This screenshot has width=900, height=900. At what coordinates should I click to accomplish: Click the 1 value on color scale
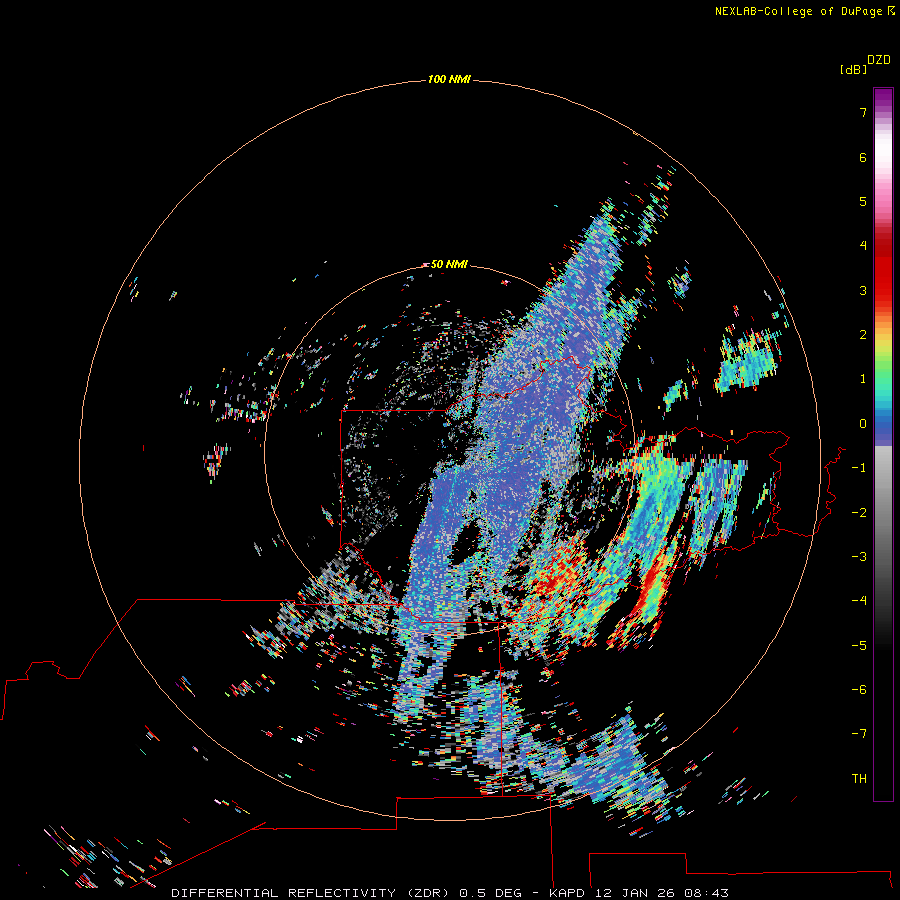click(863, 379)
